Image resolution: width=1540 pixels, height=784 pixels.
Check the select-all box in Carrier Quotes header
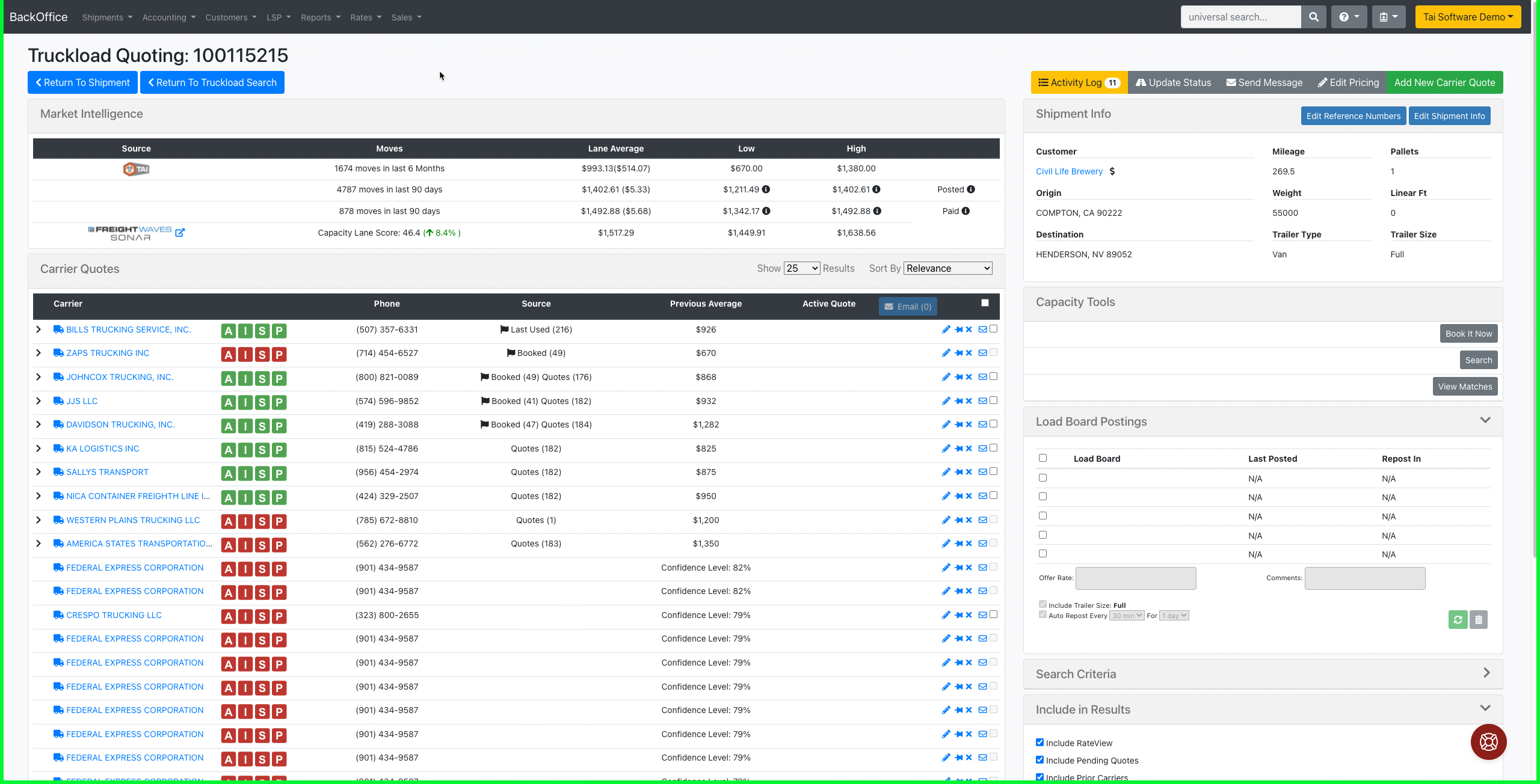[985, 302]
